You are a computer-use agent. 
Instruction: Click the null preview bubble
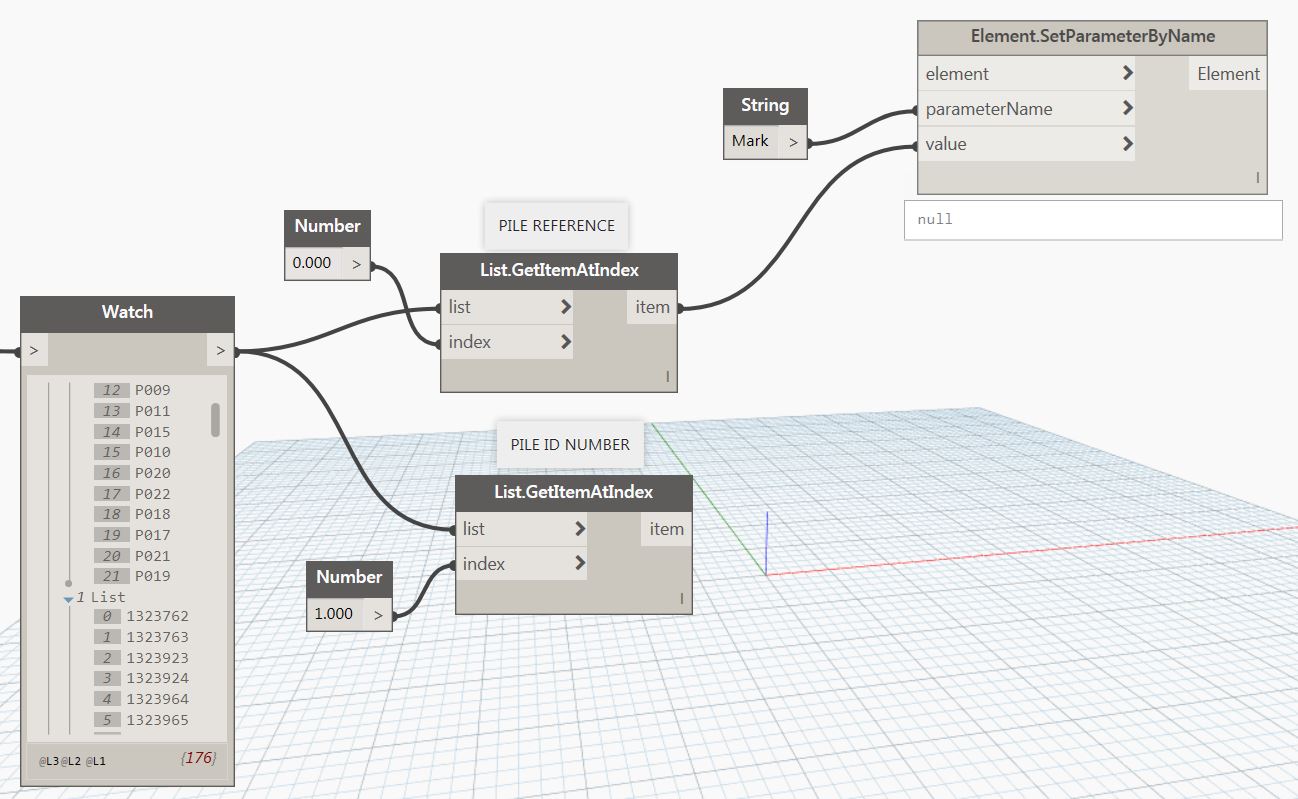coord(1093,220)
